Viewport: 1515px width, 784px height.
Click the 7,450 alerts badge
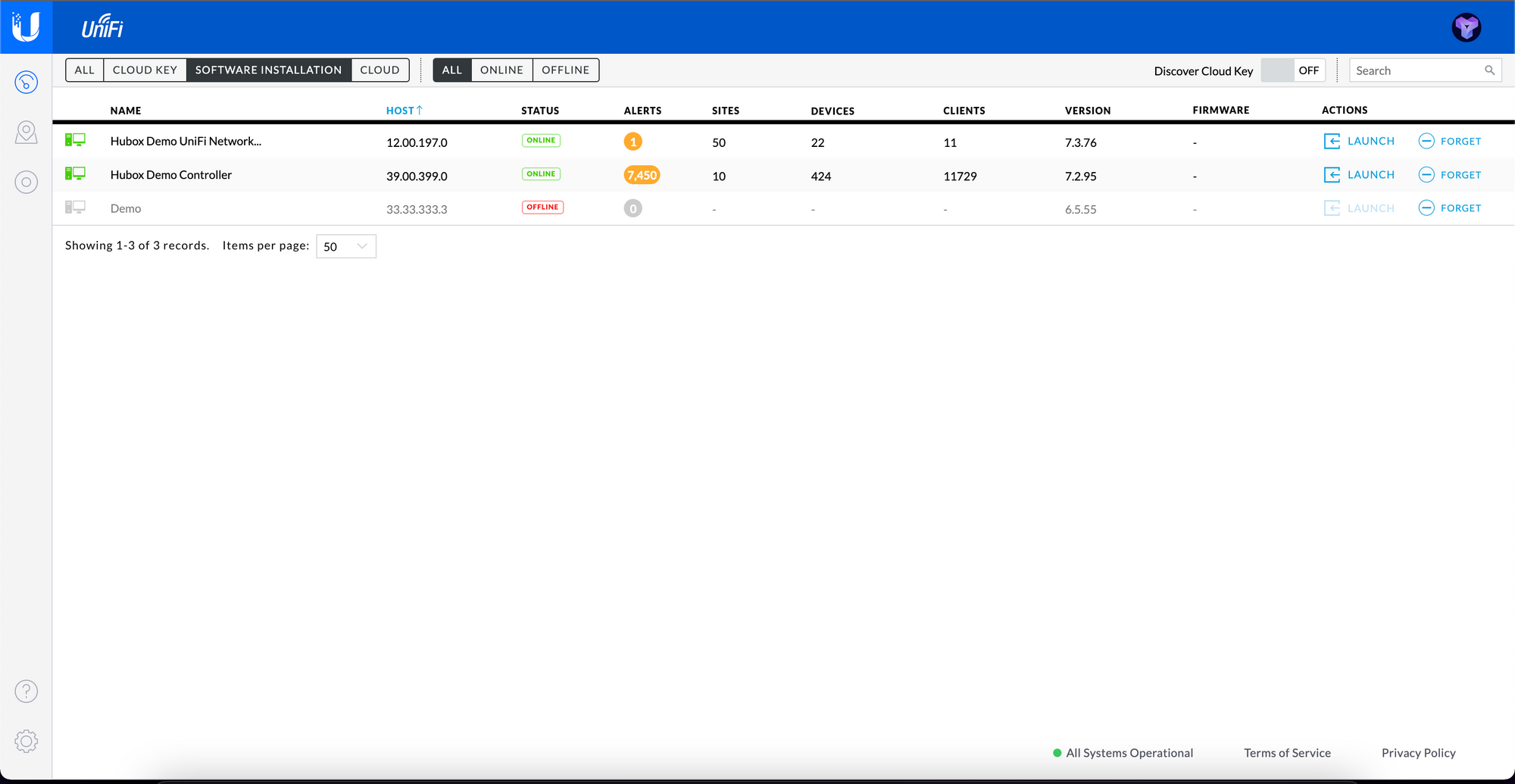642,175
